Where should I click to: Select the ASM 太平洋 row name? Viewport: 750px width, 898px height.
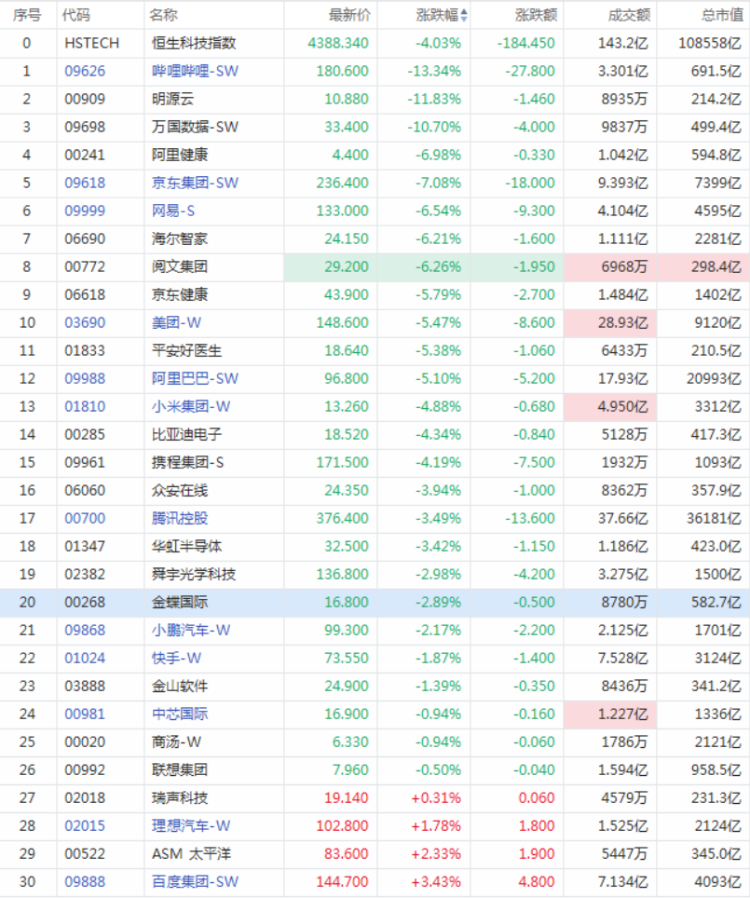click(191, 854)
